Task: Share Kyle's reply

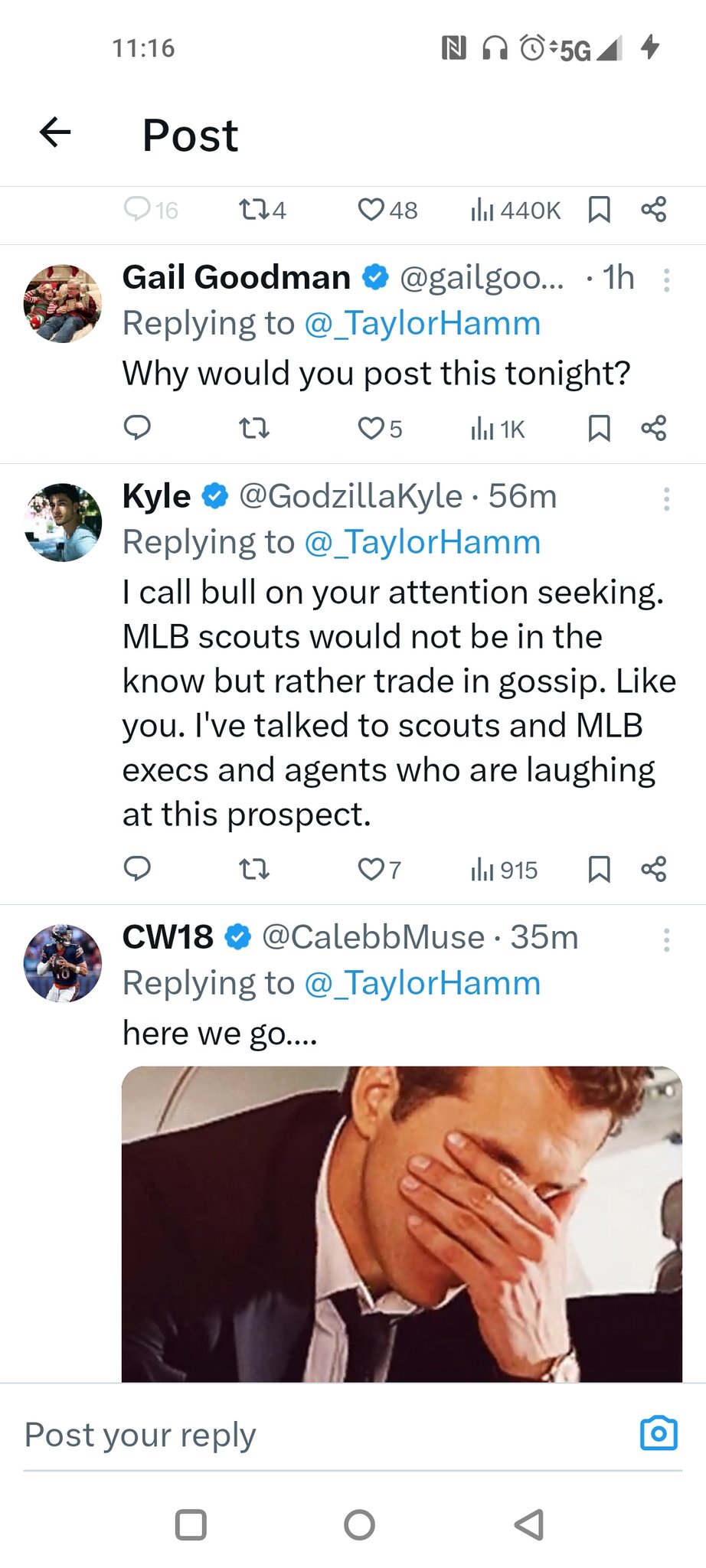Action: (654, 869)
